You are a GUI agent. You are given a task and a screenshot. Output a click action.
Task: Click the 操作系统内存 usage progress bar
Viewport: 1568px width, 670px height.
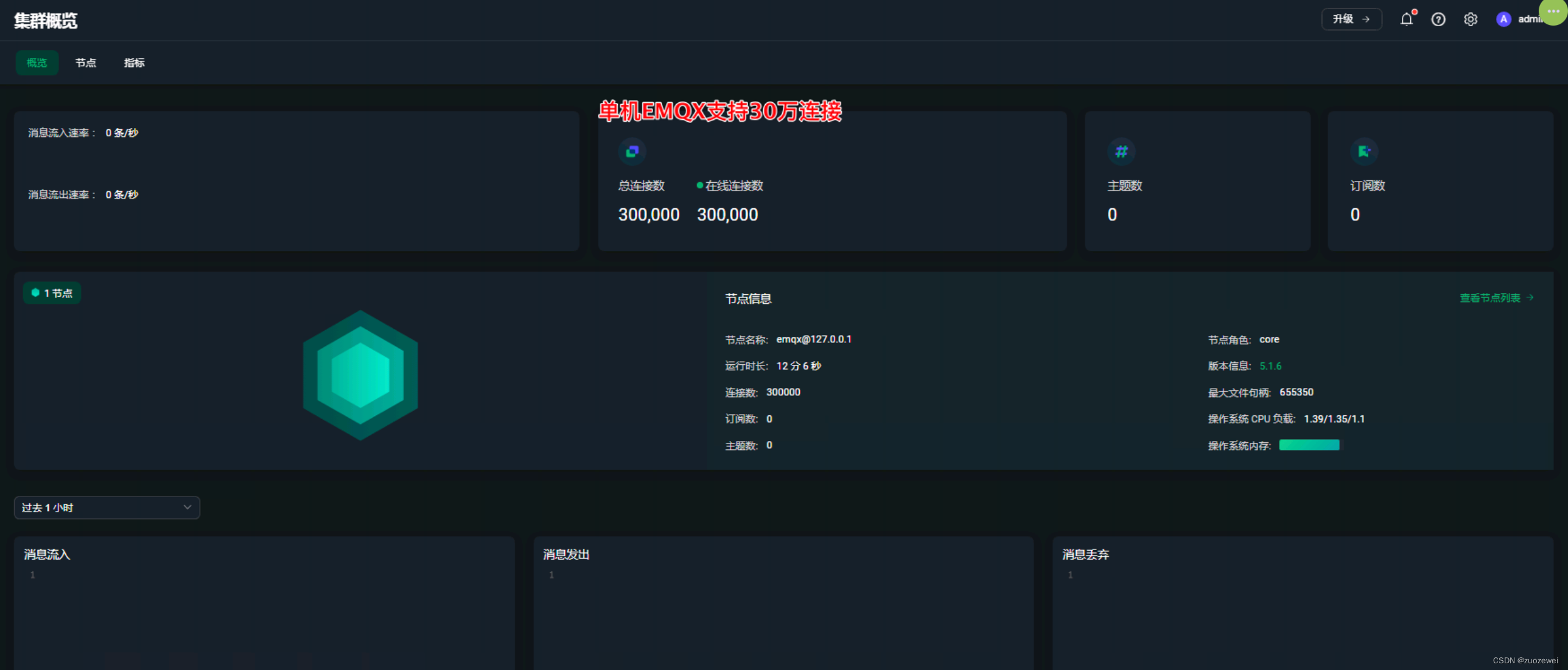[1309, 445]
